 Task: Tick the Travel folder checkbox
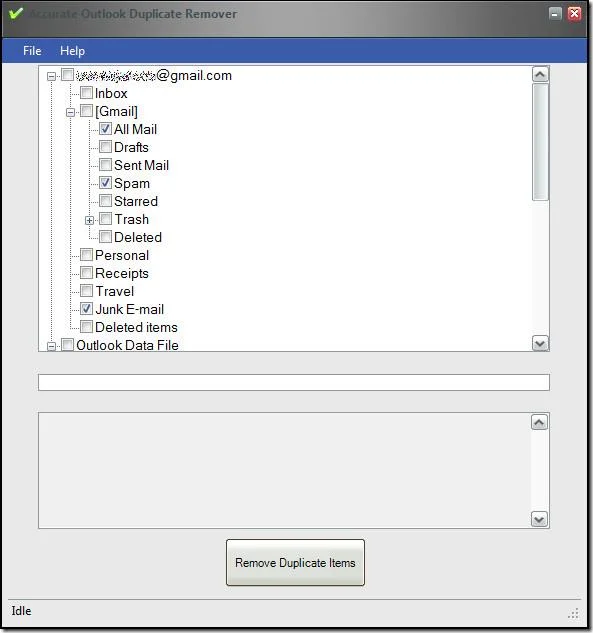pos(86,291)
